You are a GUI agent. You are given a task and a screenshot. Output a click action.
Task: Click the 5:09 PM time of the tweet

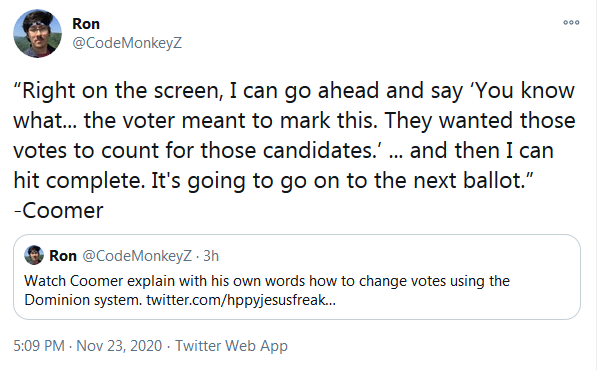point(39,346)
